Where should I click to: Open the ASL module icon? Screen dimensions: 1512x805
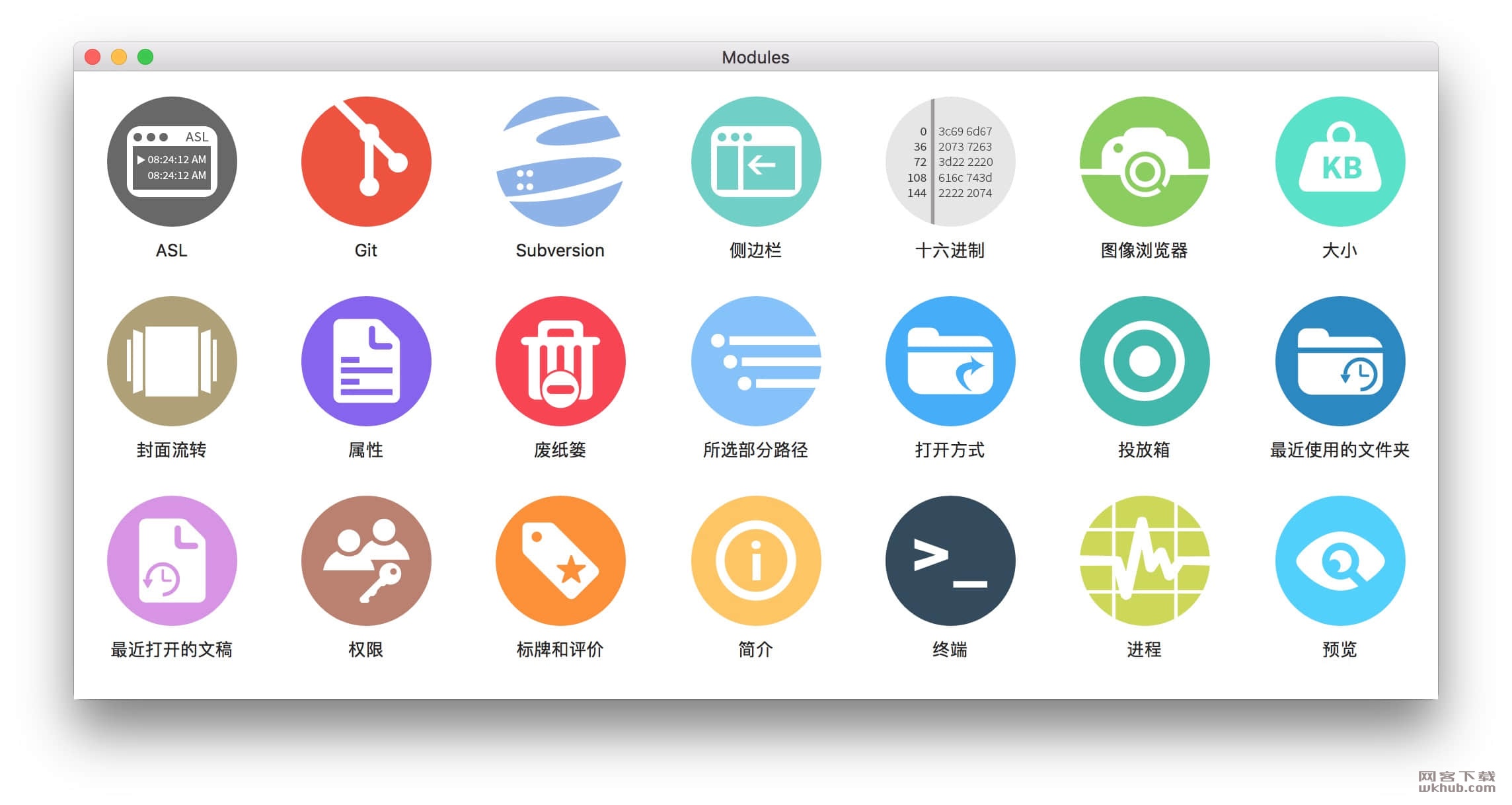tap(172, 162)
